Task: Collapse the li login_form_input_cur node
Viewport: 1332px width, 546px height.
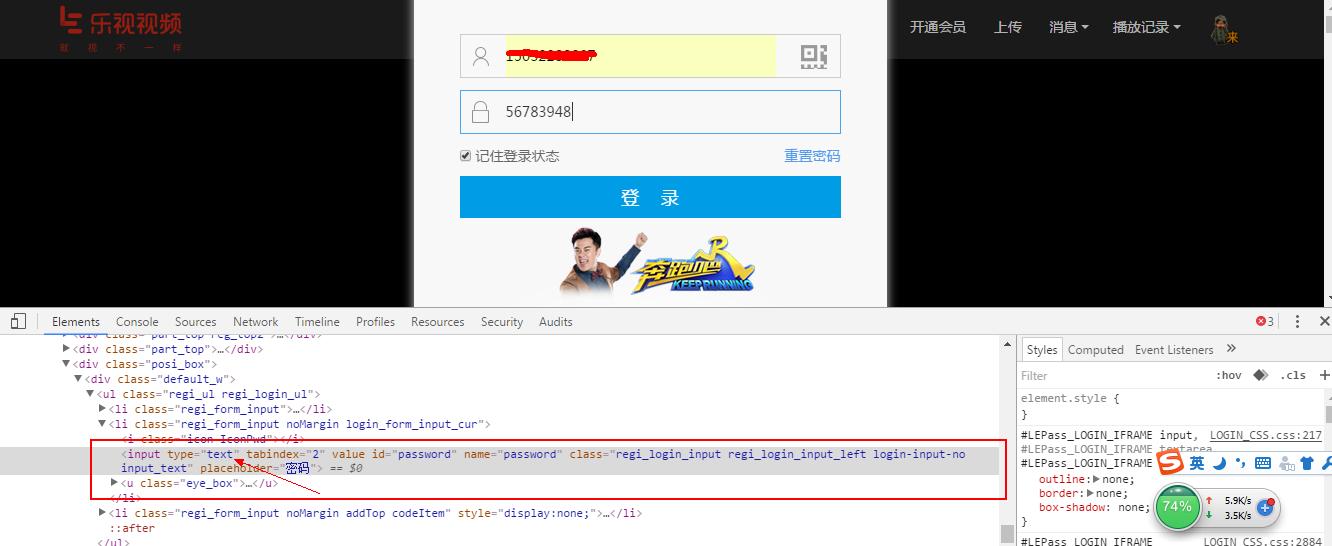Action: [103, 424]
